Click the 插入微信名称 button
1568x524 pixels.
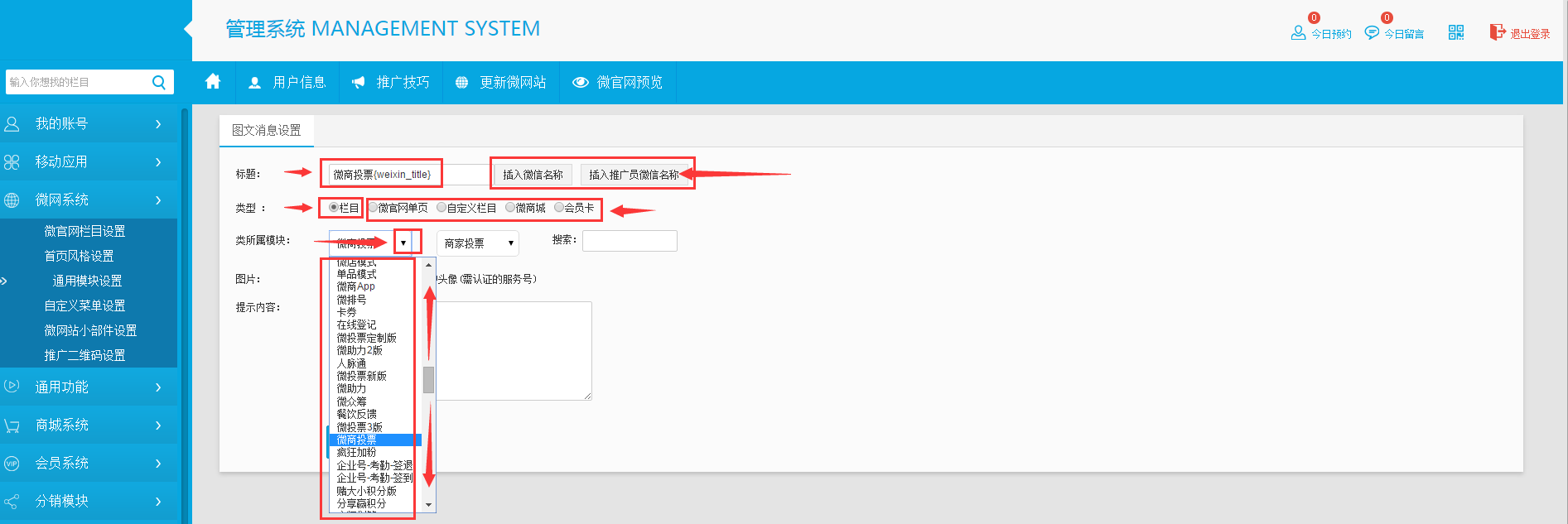point(533,175)
